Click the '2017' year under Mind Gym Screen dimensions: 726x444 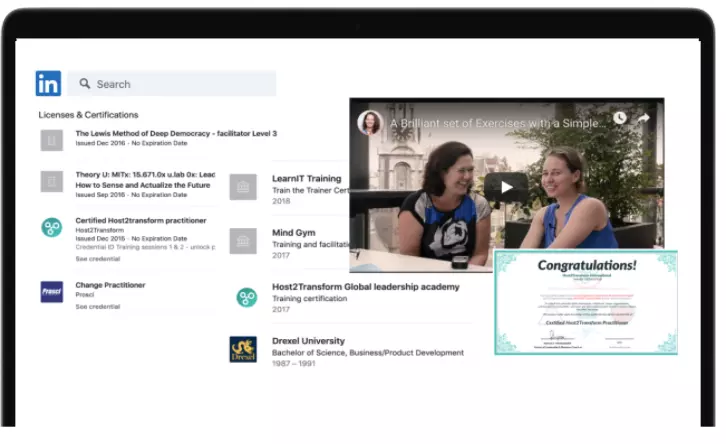[281, 255]
